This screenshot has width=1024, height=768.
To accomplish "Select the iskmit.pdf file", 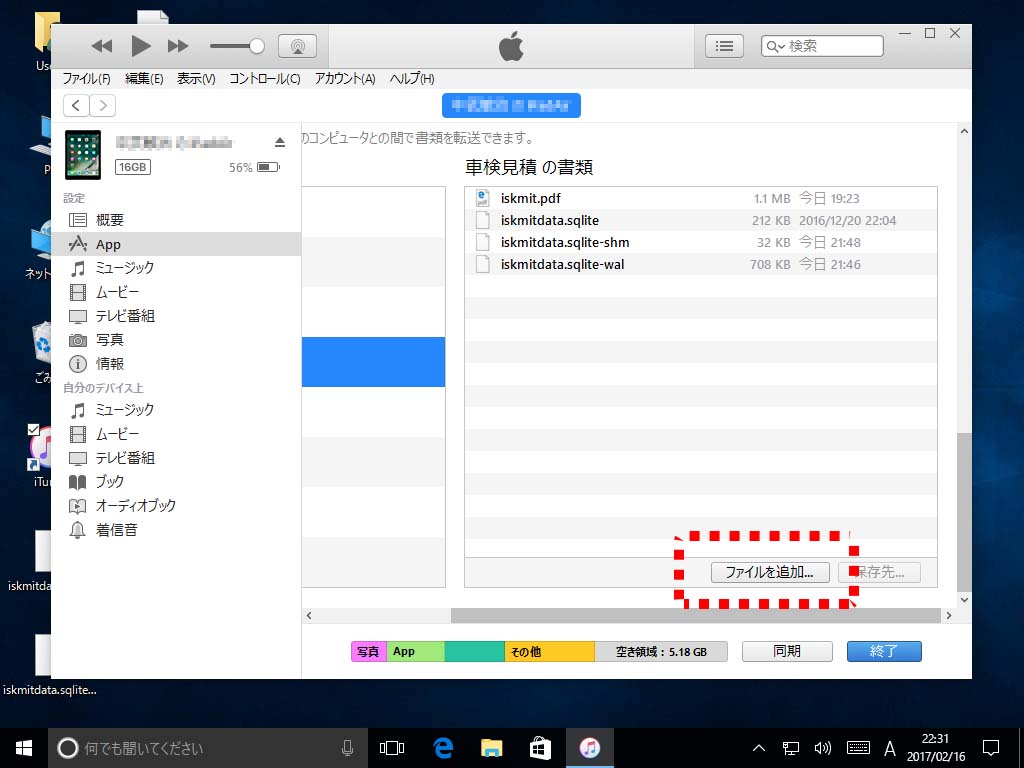I will [x=531, y=199].
